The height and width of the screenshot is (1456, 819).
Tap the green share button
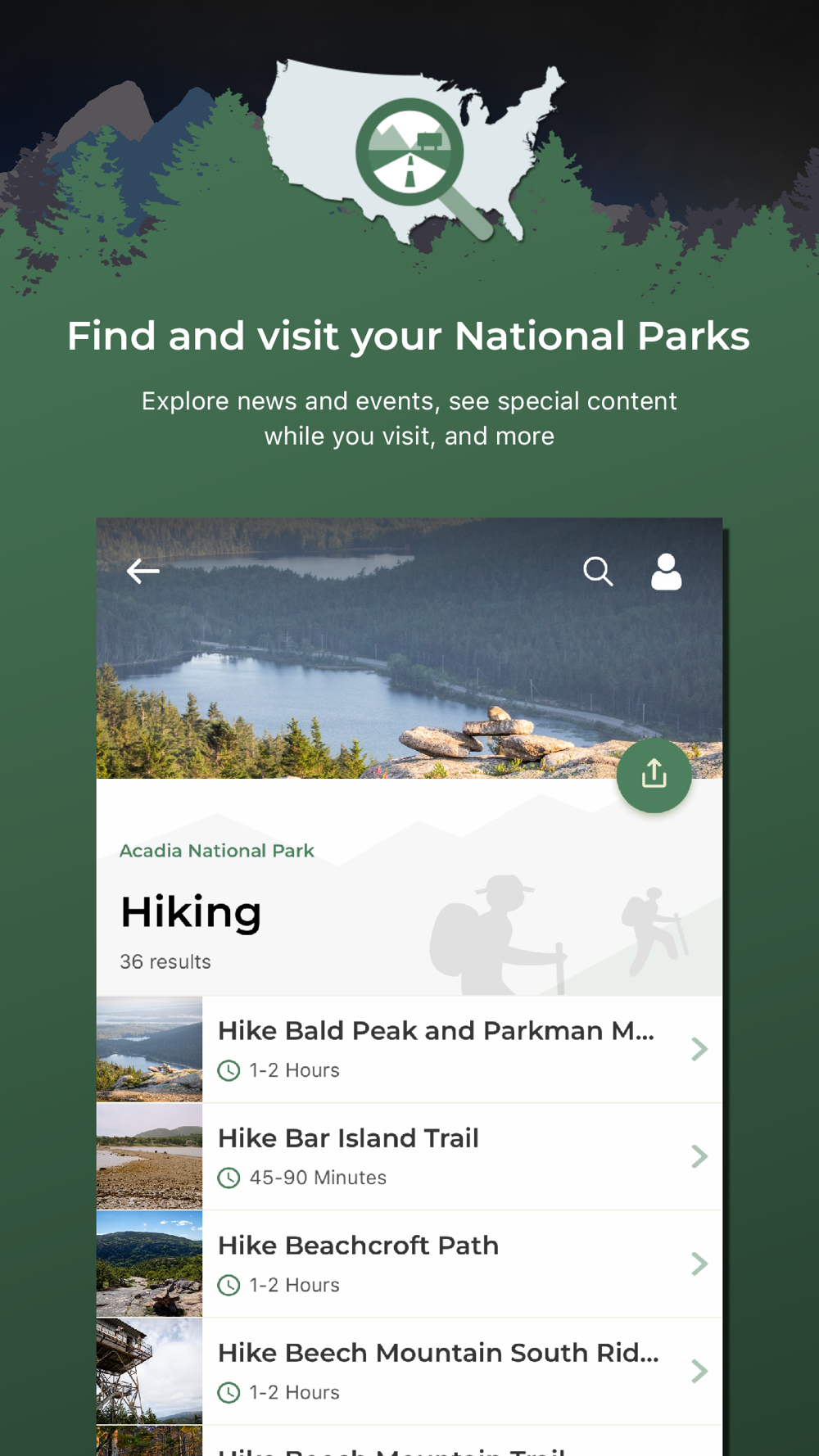tap(654, 775)
